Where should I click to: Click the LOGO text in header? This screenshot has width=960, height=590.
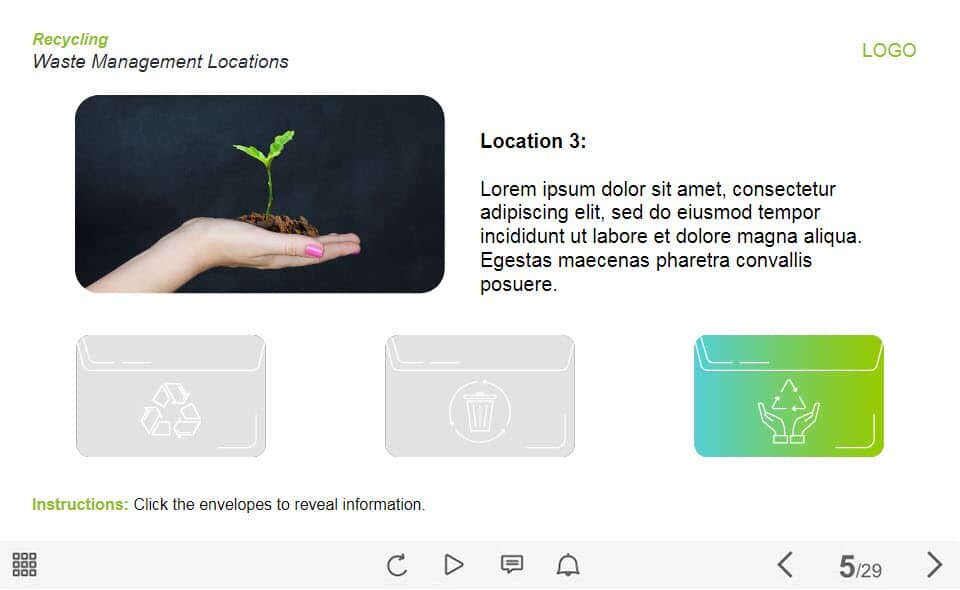(x=889, y=50)
